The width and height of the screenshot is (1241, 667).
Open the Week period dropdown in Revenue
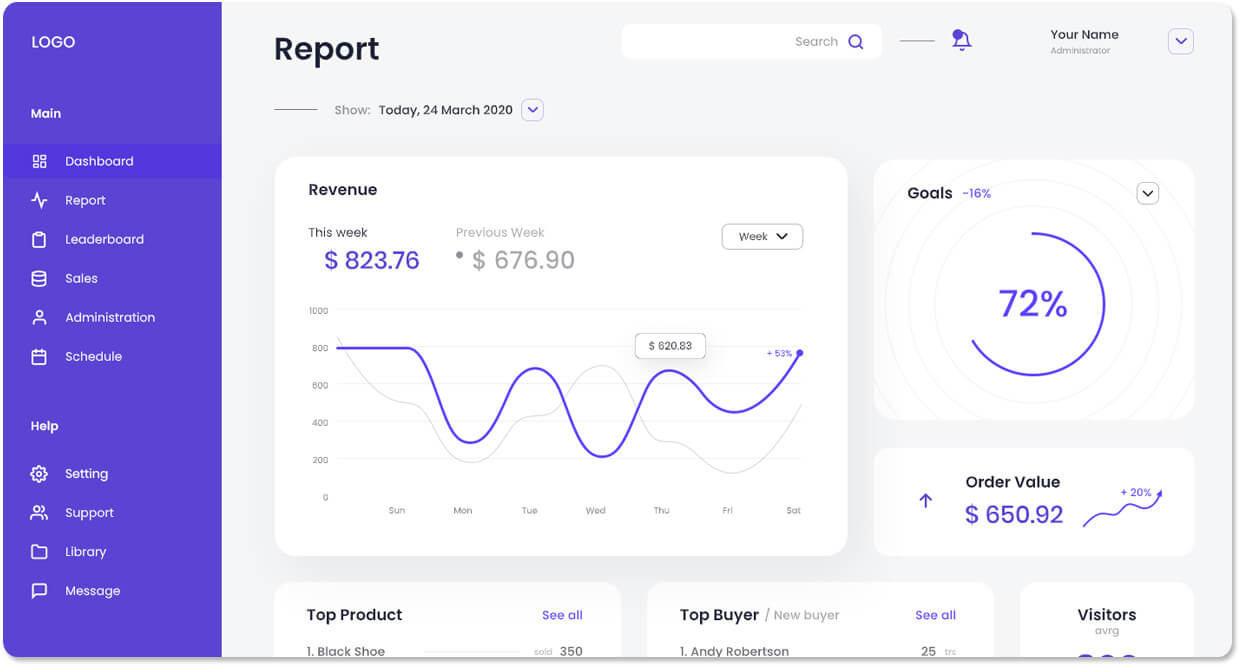(x=762, y=237)
